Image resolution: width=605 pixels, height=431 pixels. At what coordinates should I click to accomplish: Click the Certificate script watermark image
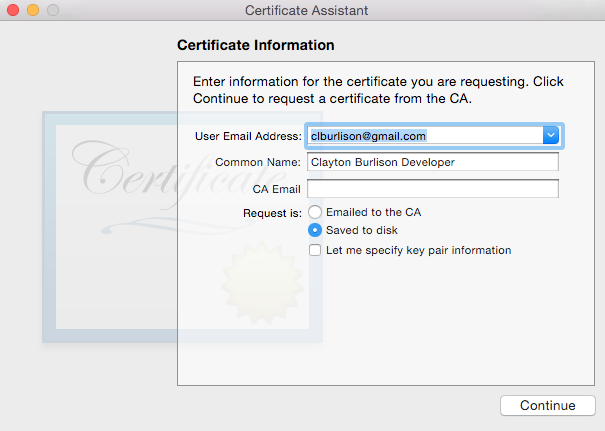[177, 172]
